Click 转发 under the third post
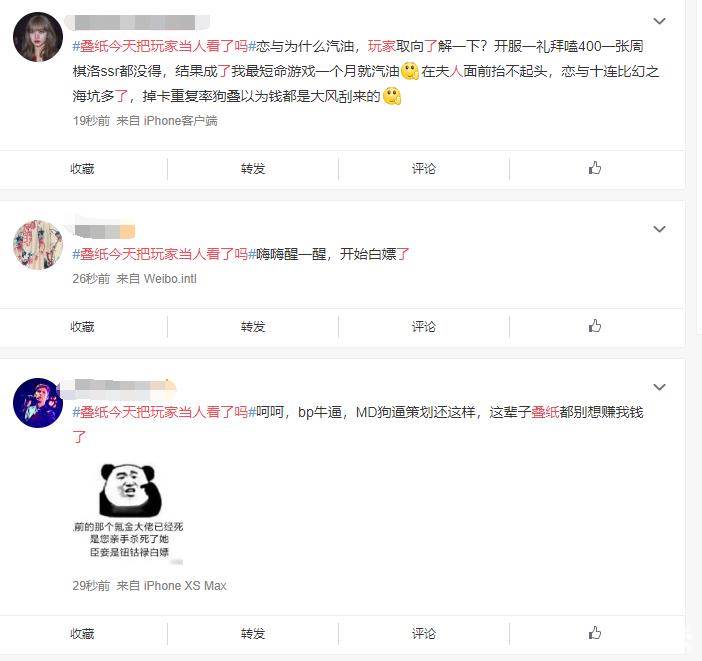The height and width of the screenshot is (661, 702). [253, 633]
